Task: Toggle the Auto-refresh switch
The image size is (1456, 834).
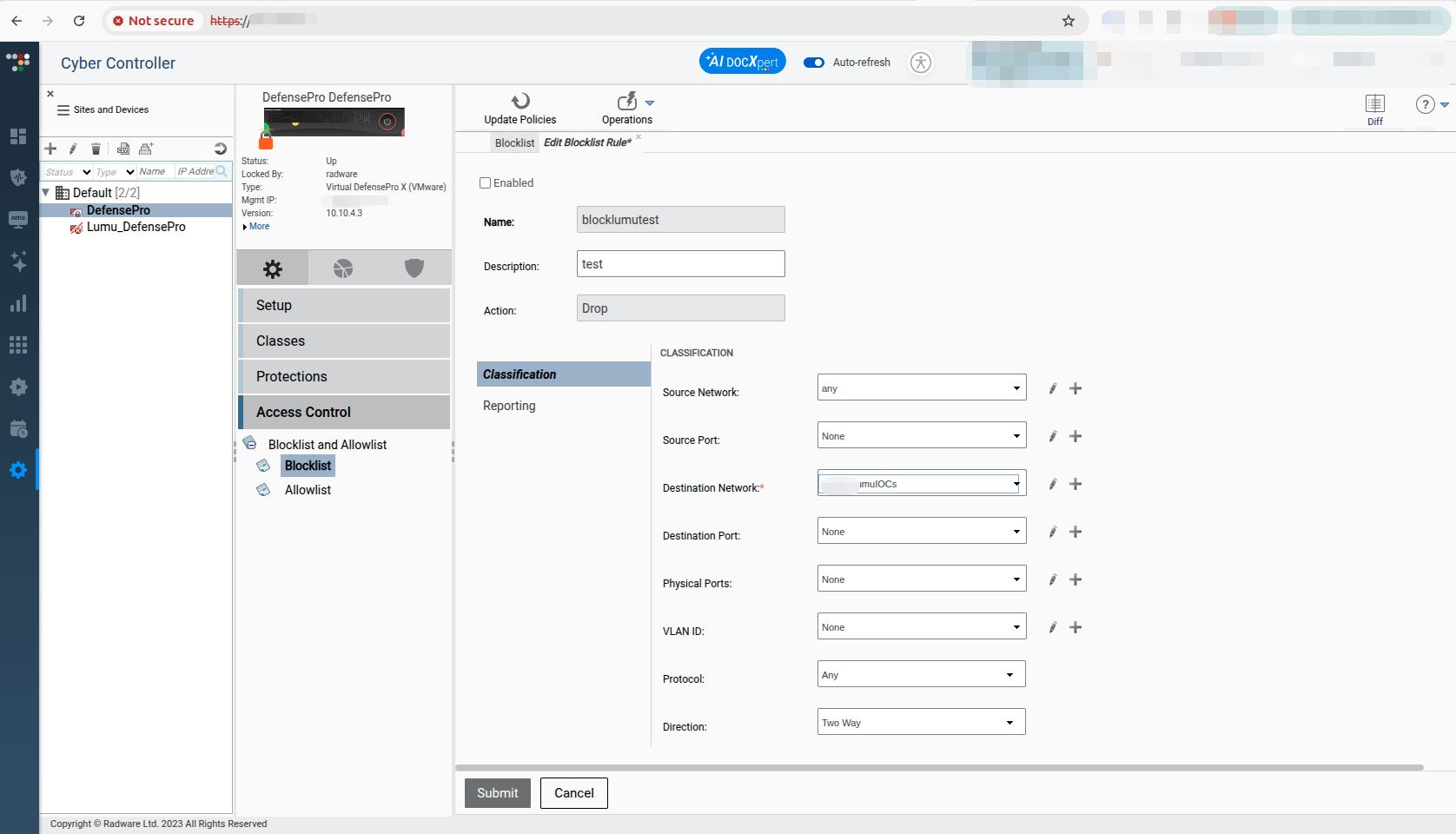Action: tap(814, 63)
